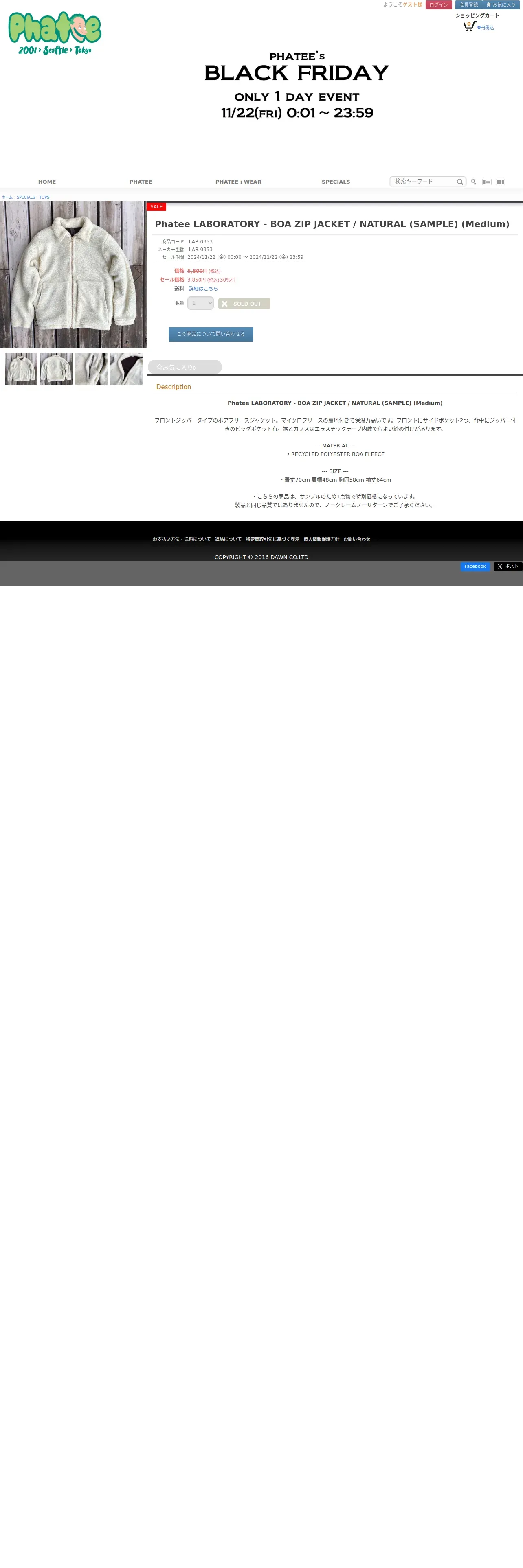Open shipping 詳細はこちら link
Screen dimensions: 523x1568
click(203, 289)
